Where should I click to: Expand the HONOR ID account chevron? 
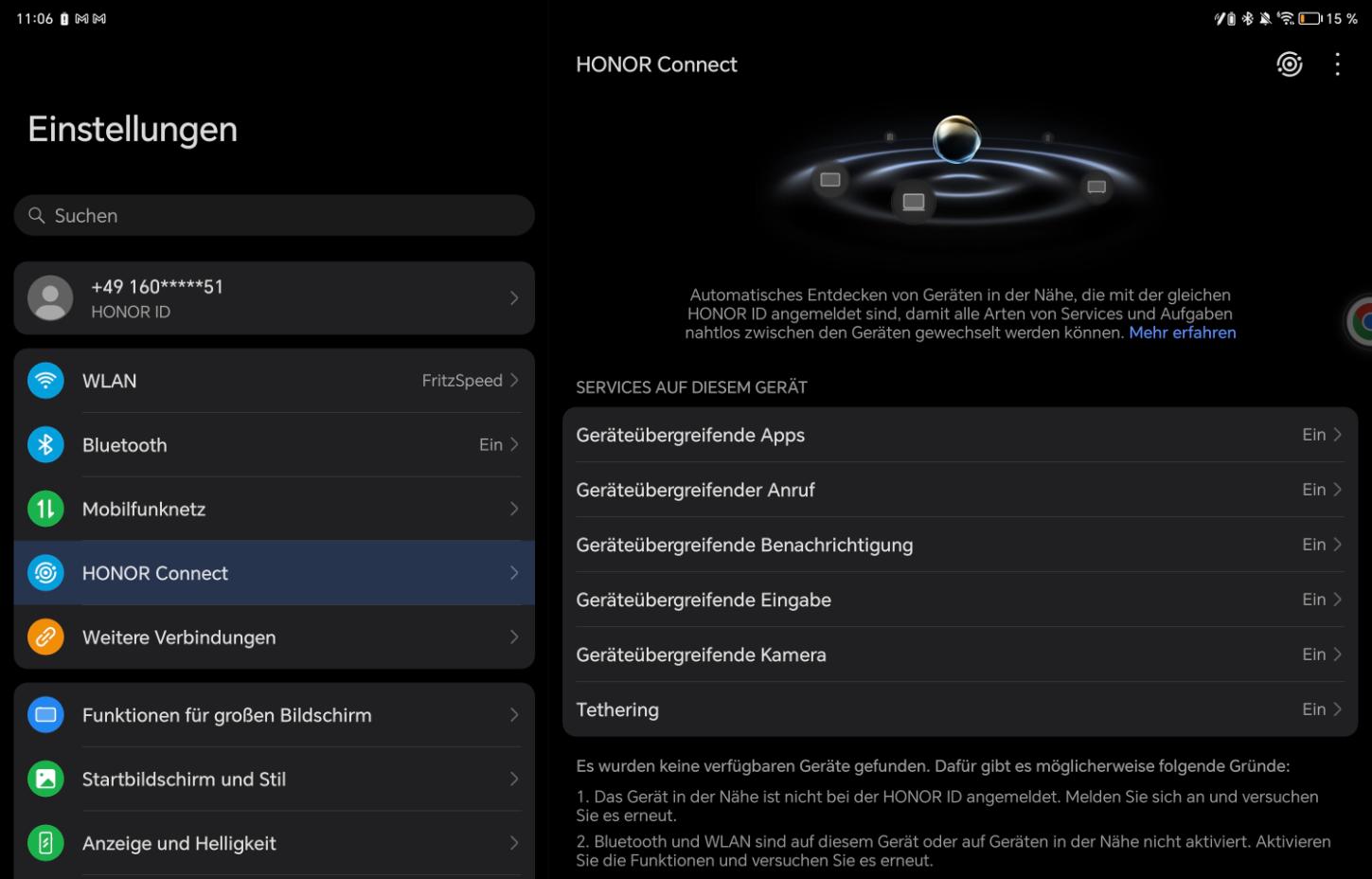[514, 298]
